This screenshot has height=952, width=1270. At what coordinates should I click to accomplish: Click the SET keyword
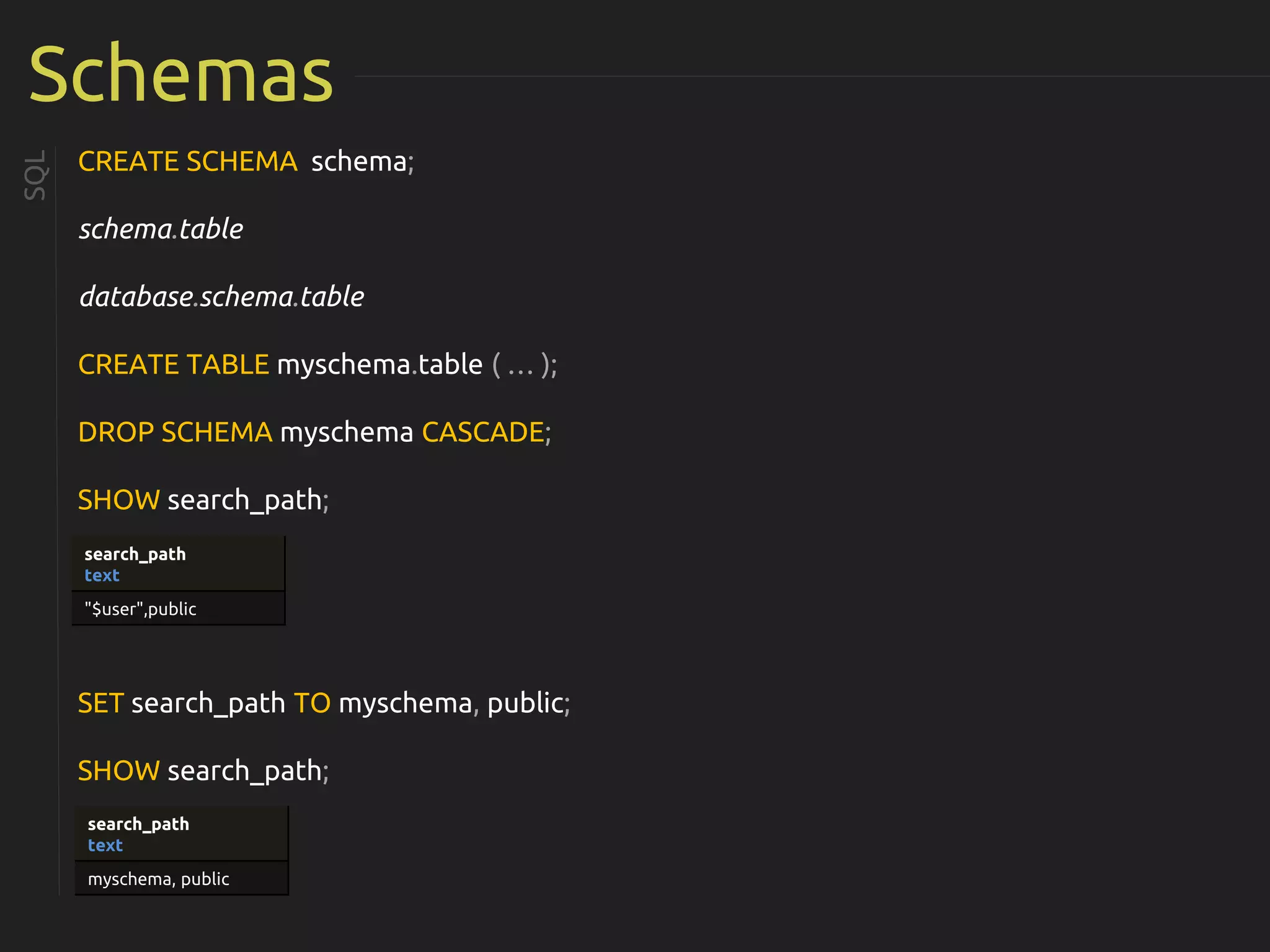tap(100, 703)
